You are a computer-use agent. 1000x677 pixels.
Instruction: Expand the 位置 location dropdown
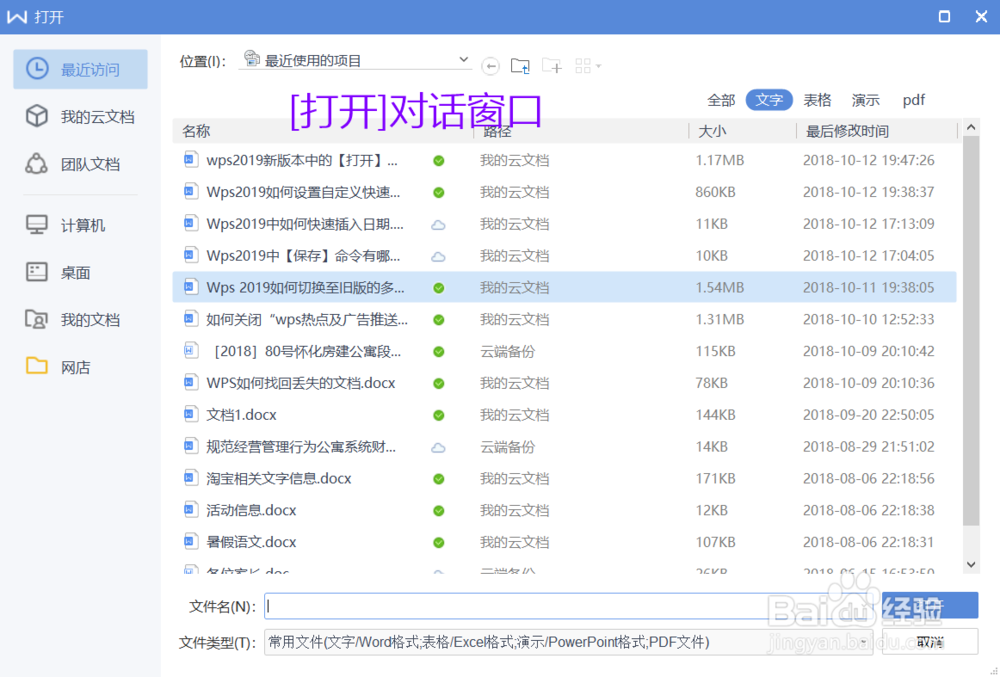464,60
